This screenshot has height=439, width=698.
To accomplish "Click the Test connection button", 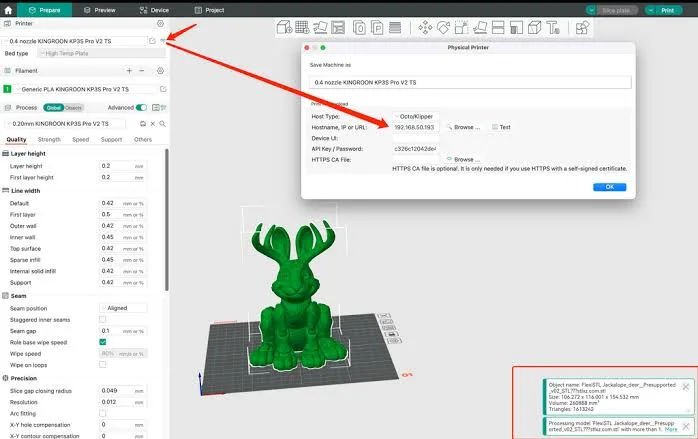I will pyautogui.click(x=501, y=128).
